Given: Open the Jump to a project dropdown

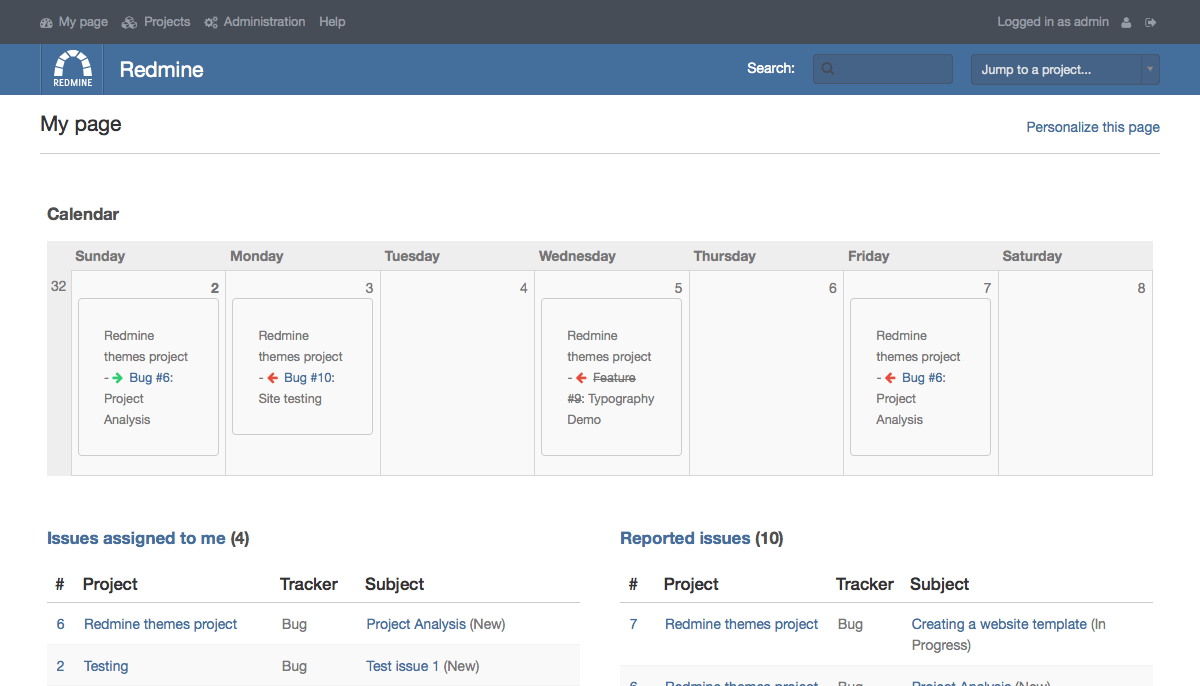Looking at the screenshot, I should 1055,69.
